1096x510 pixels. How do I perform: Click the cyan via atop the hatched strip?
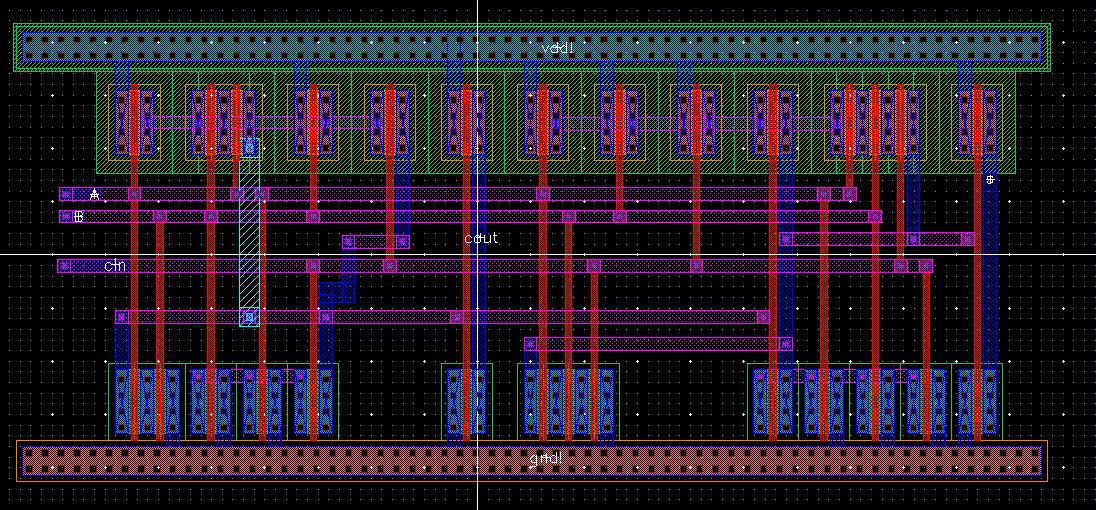coord(250,147)
